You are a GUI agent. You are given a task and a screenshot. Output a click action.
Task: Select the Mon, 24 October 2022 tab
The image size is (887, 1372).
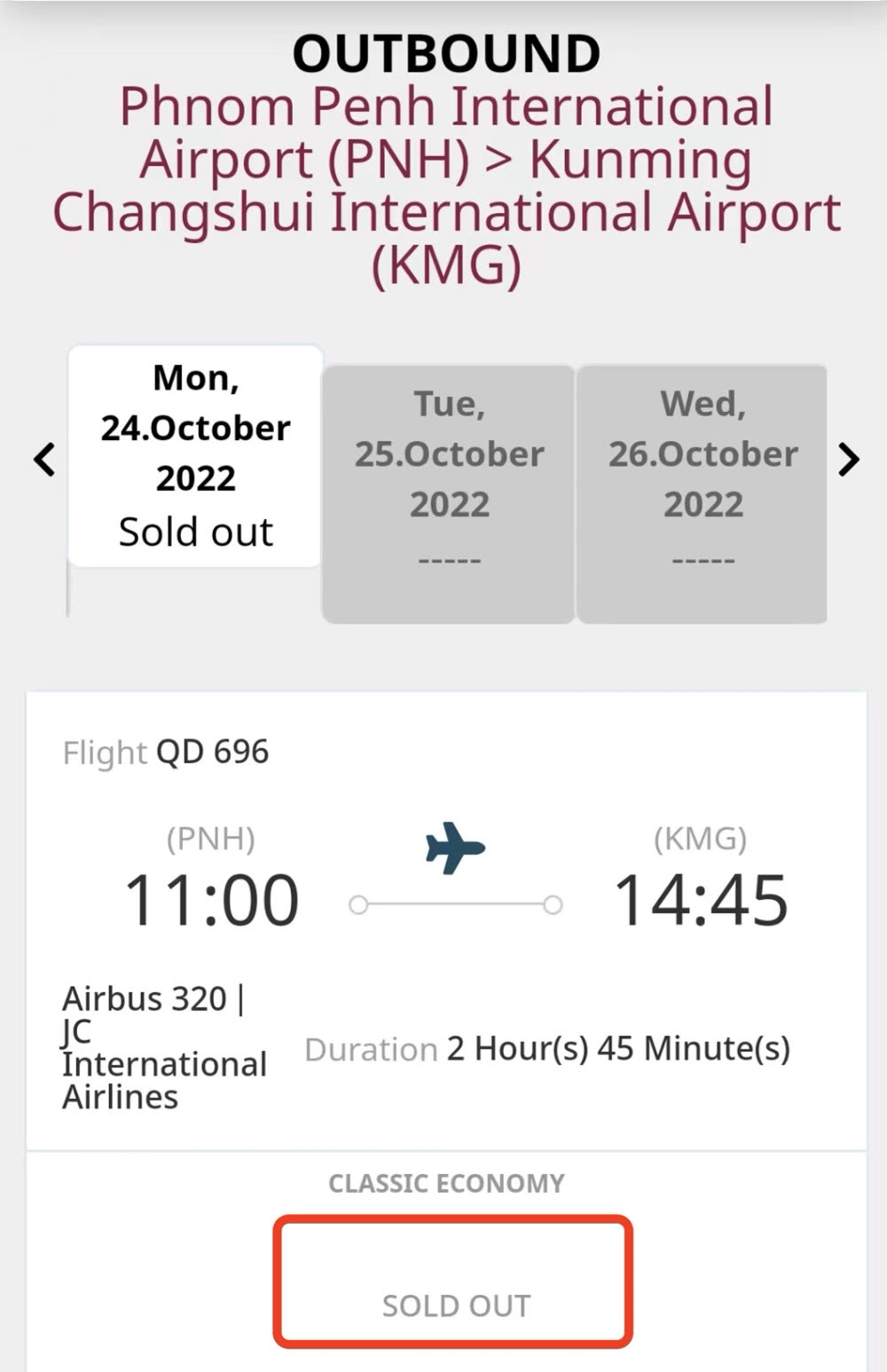point(195,455)
